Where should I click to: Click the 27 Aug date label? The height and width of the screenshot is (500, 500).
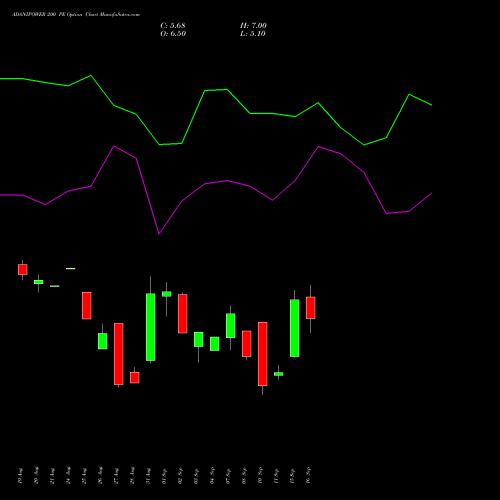pyautogui.click(x=116, y=476)
